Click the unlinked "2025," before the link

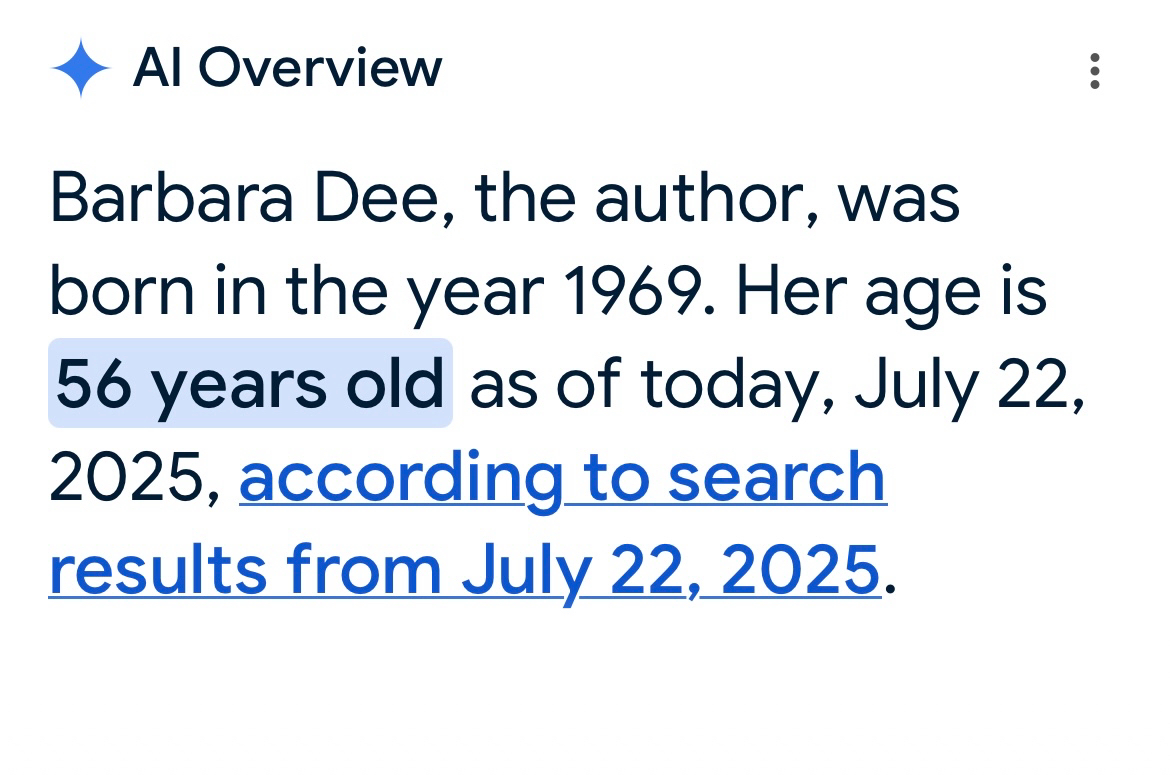pos(134,478)
